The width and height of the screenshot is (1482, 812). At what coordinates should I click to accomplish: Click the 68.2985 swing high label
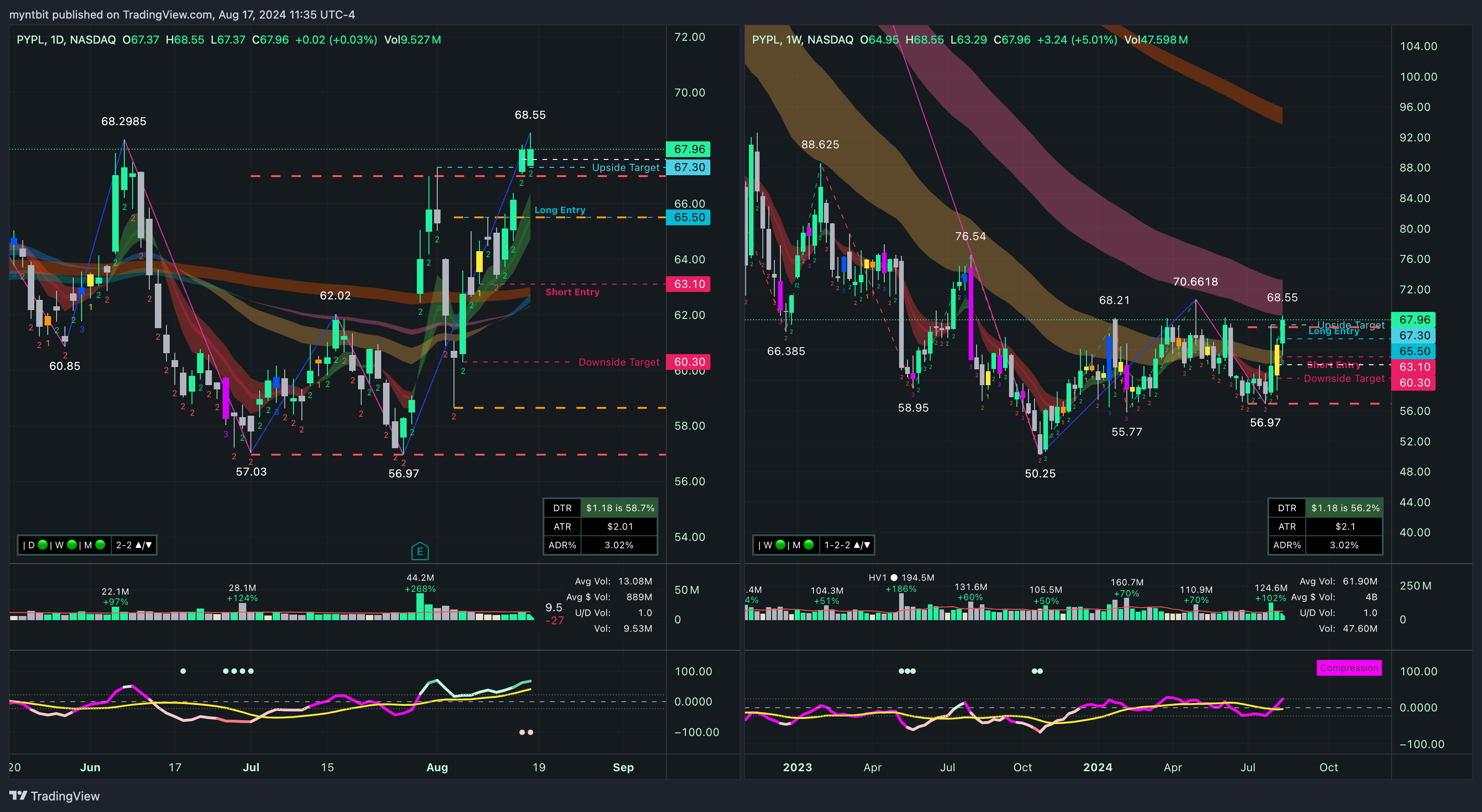[124, 121]
